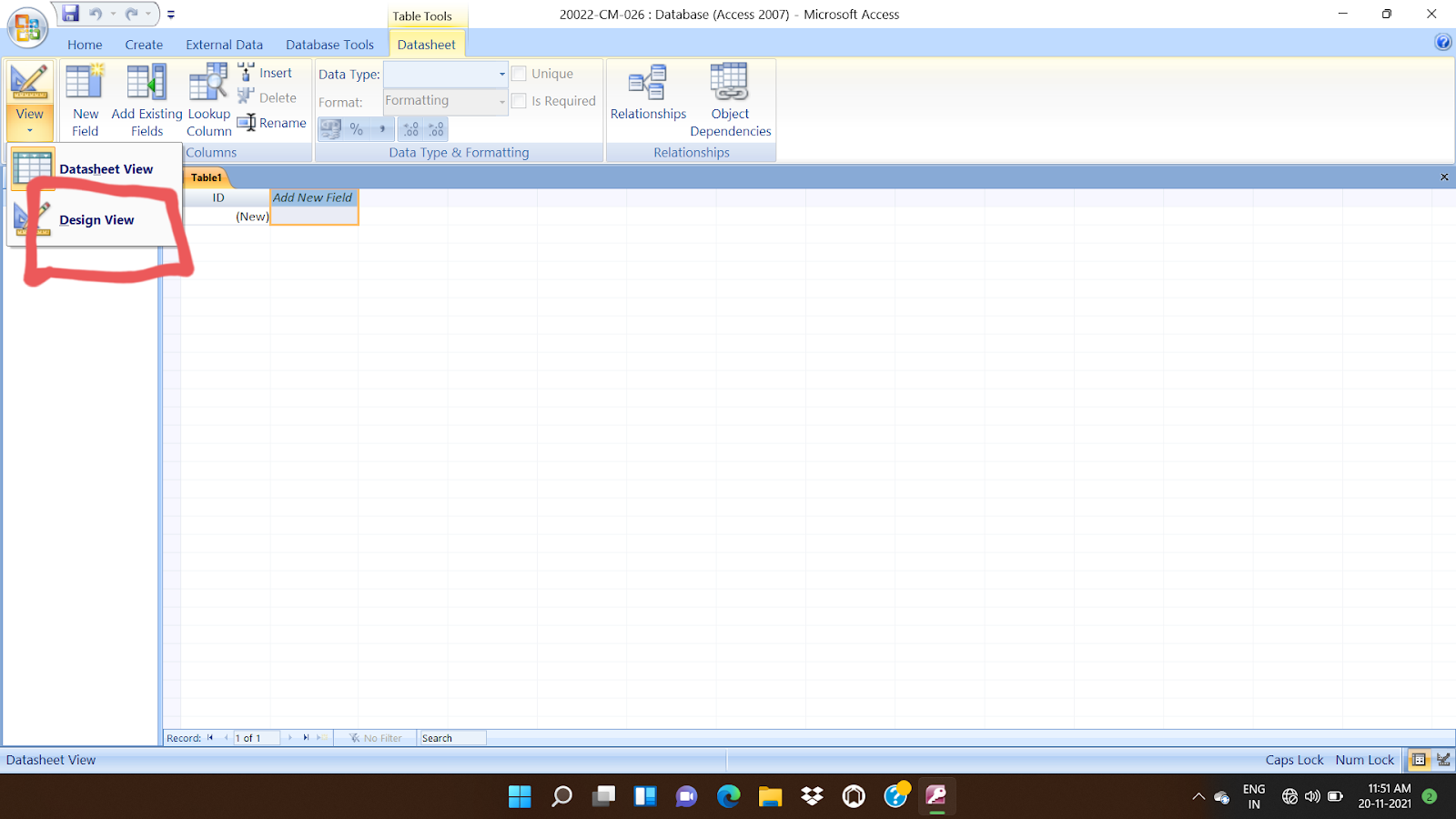Screen dimensions: 1456x819
Task: Close the Table1 document with the X
Action: pyautogui.click(x=1444, y=177)
